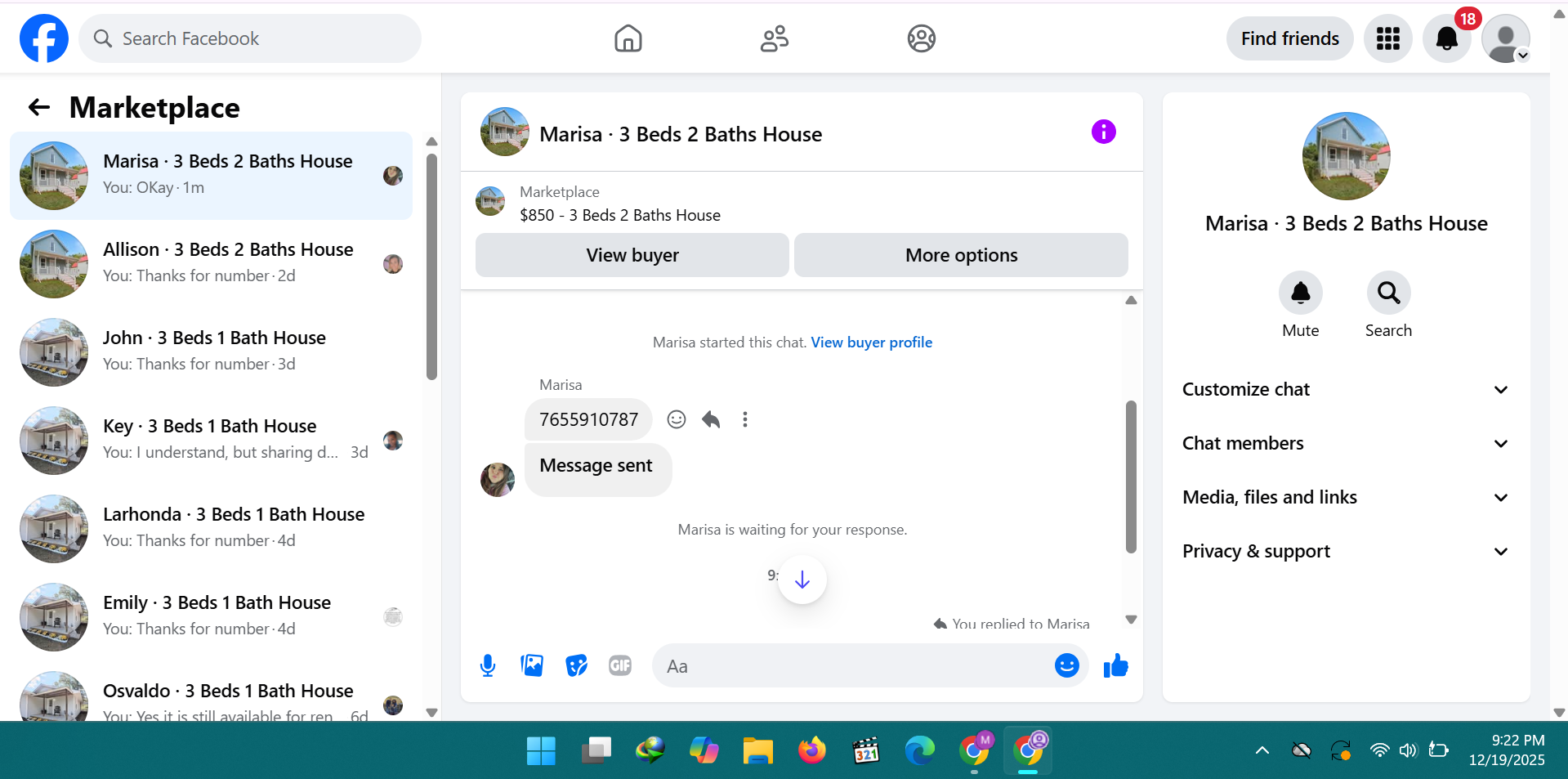
Task: Focus the Search Facebook field
Action: pos(250,38)
